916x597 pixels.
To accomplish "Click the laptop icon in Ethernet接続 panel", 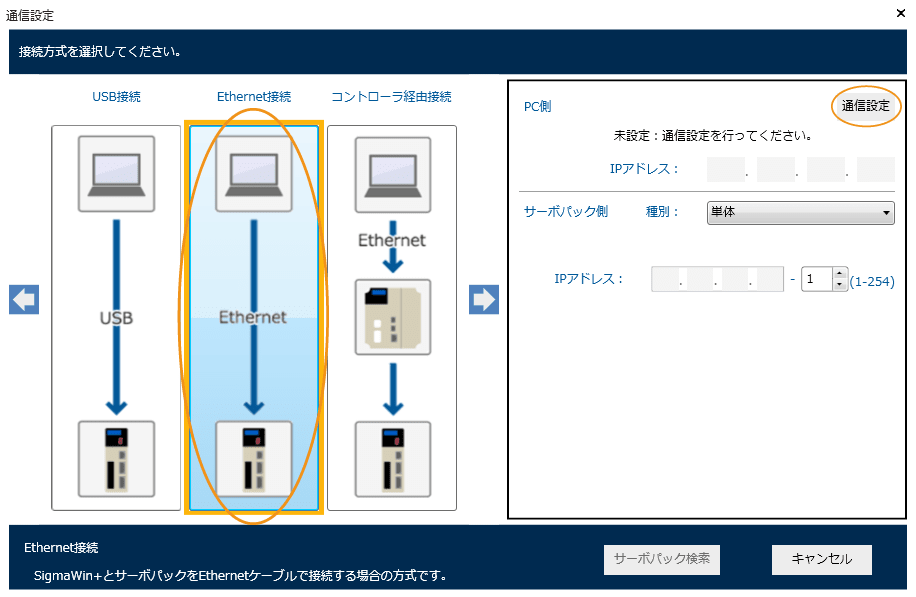I will [254, 174].
